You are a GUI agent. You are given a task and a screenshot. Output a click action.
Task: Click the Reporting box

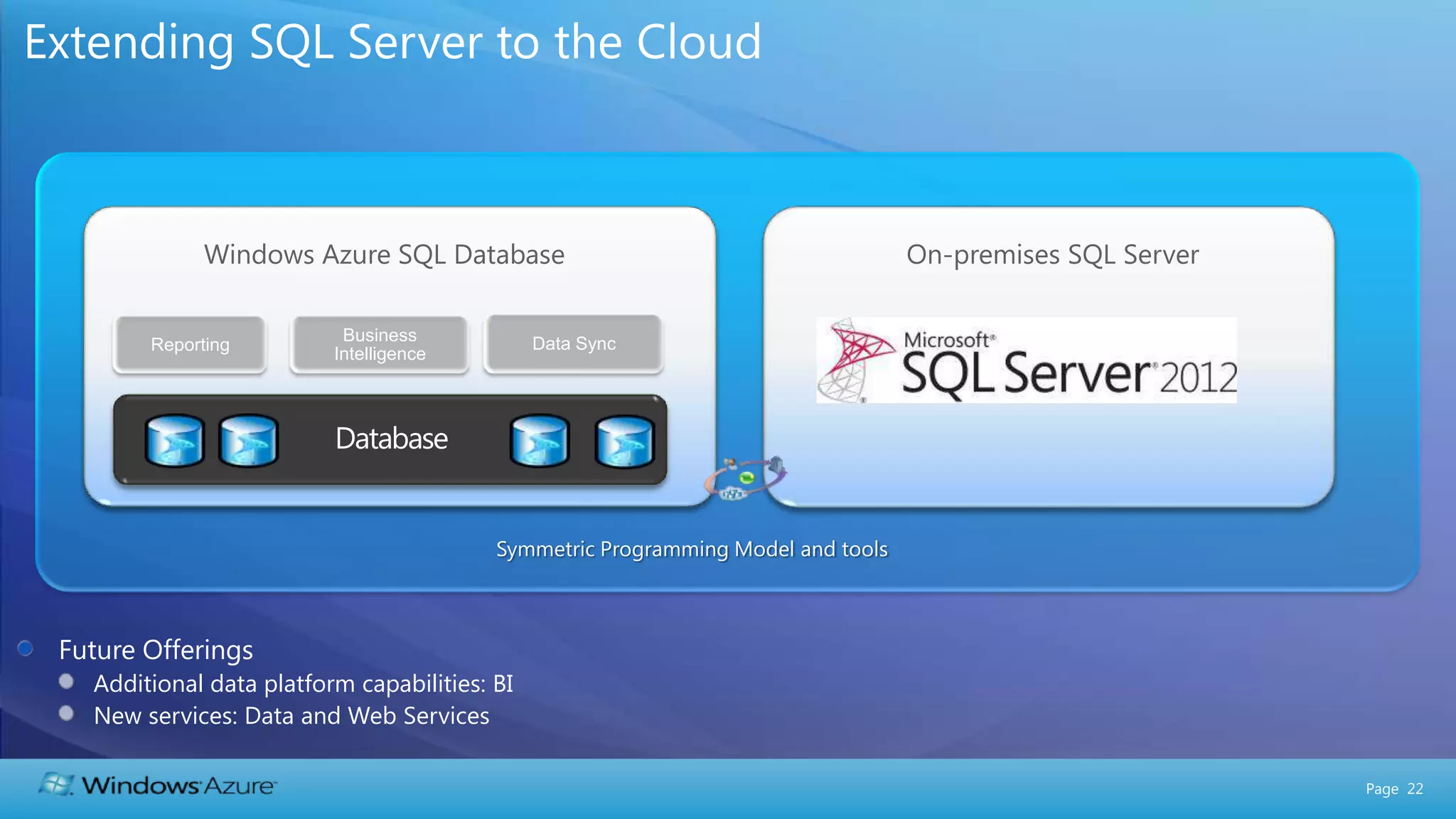[190, 345]
